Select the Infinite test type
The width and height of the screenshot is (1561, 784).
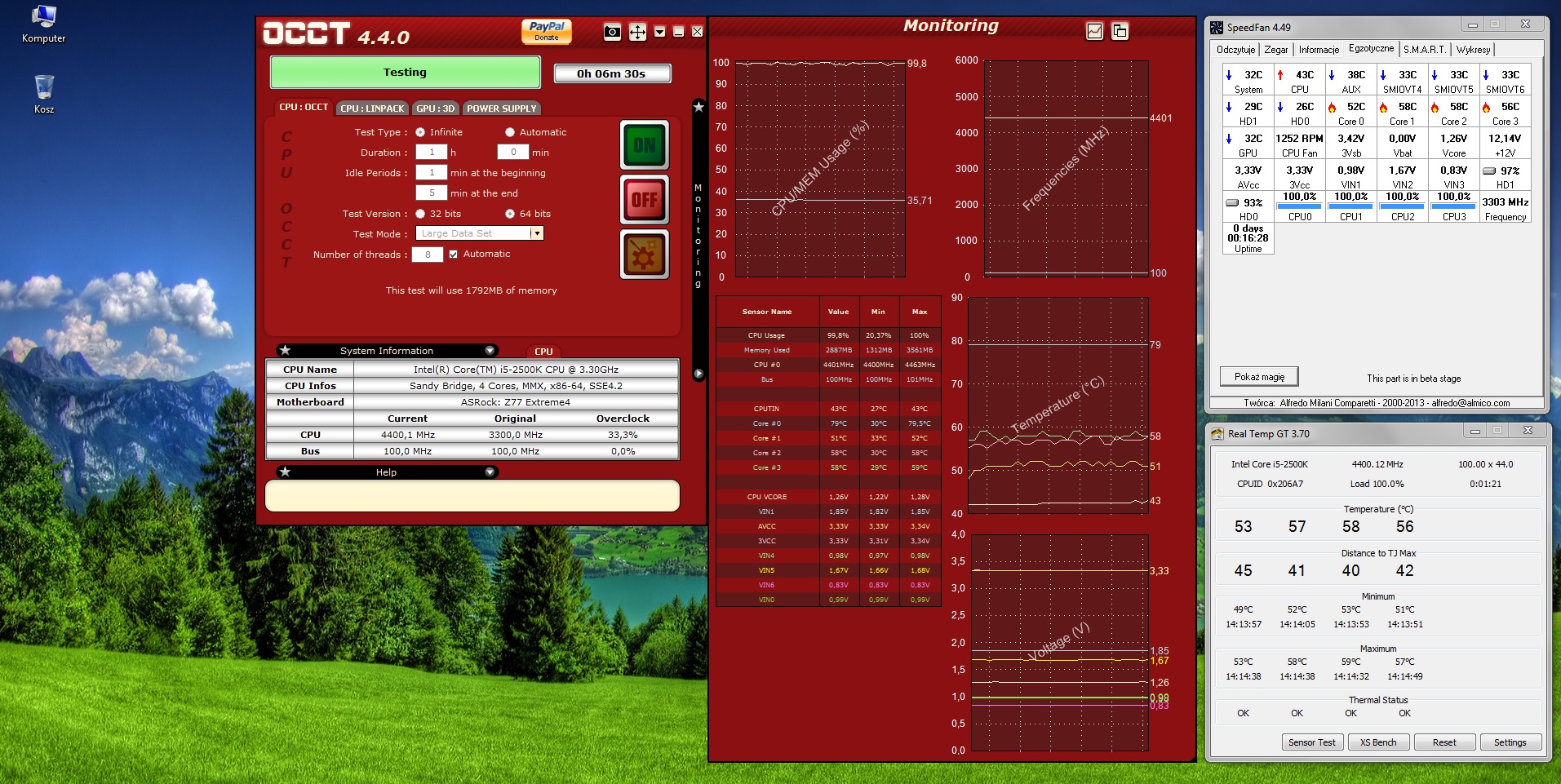point(420,132)
